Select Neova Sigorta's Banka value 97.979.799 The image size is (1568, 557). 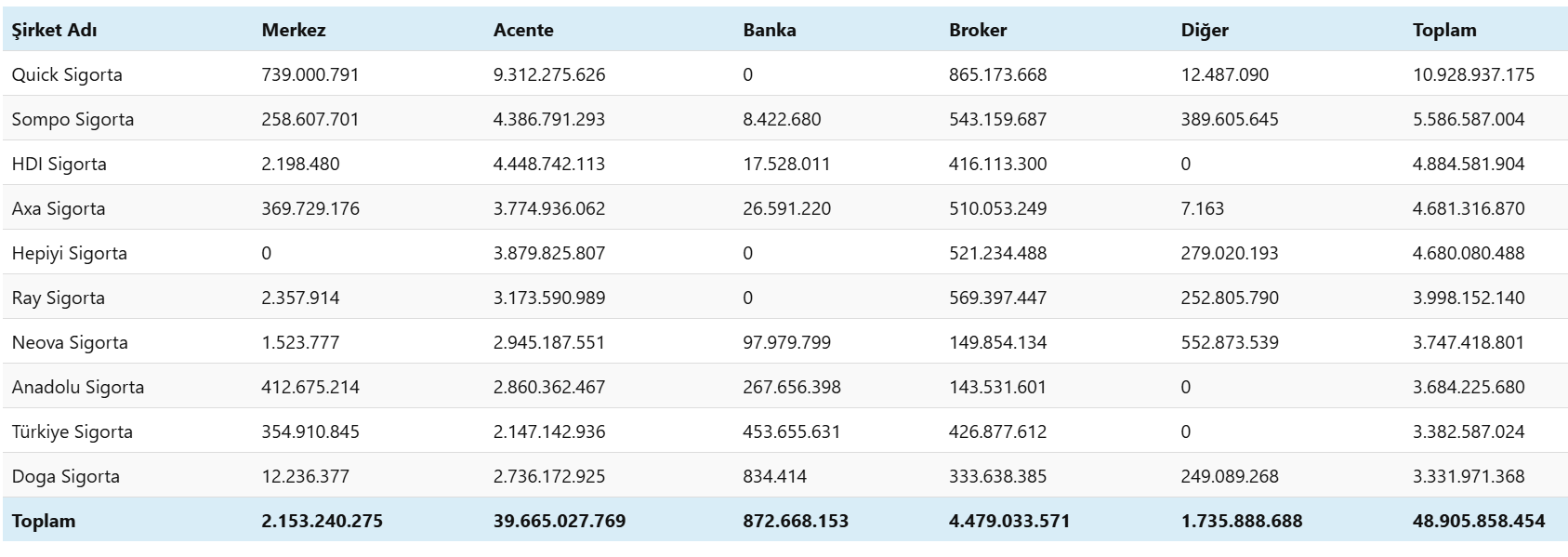(x=787, y=342)
